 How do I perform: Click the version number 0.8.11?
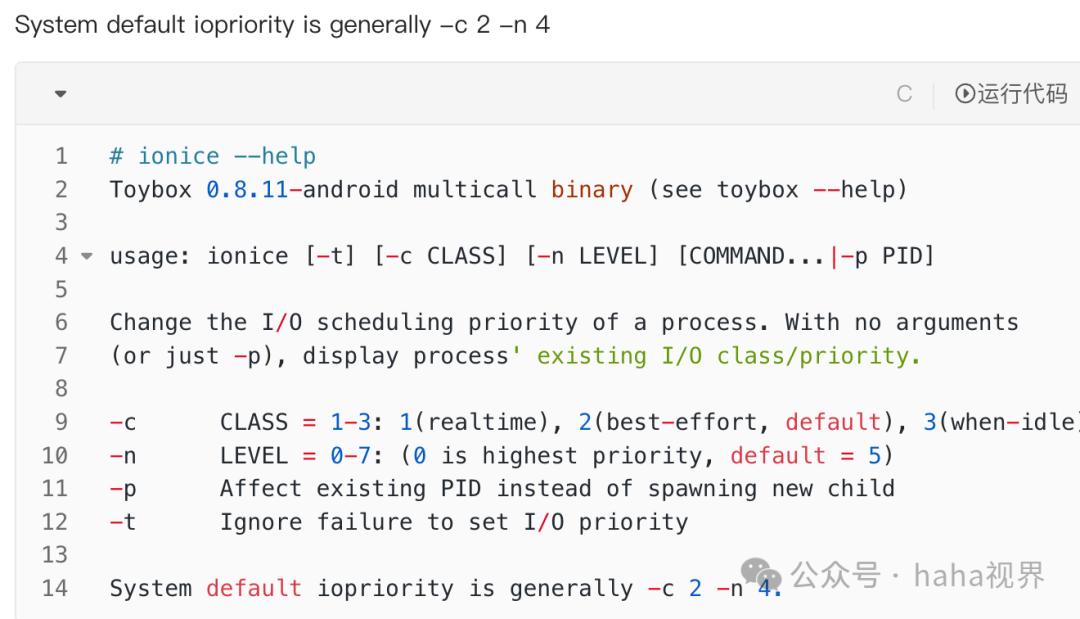tap(247, 188)
